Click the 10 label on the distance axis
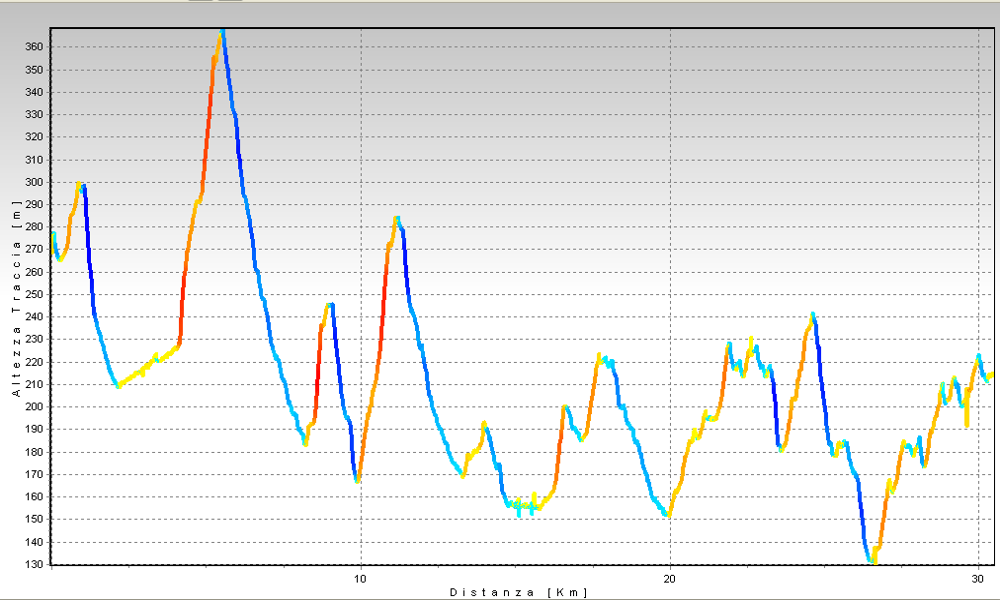1000x600 pixels. (x=360, y=578)
